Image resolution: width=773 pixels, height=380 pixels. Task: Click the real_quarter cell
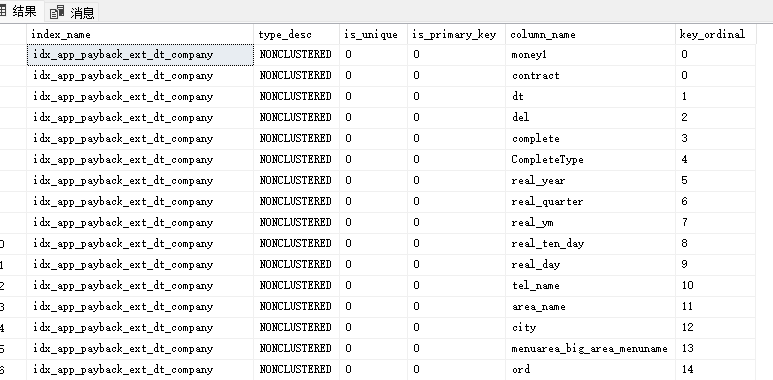pos(591,202)
